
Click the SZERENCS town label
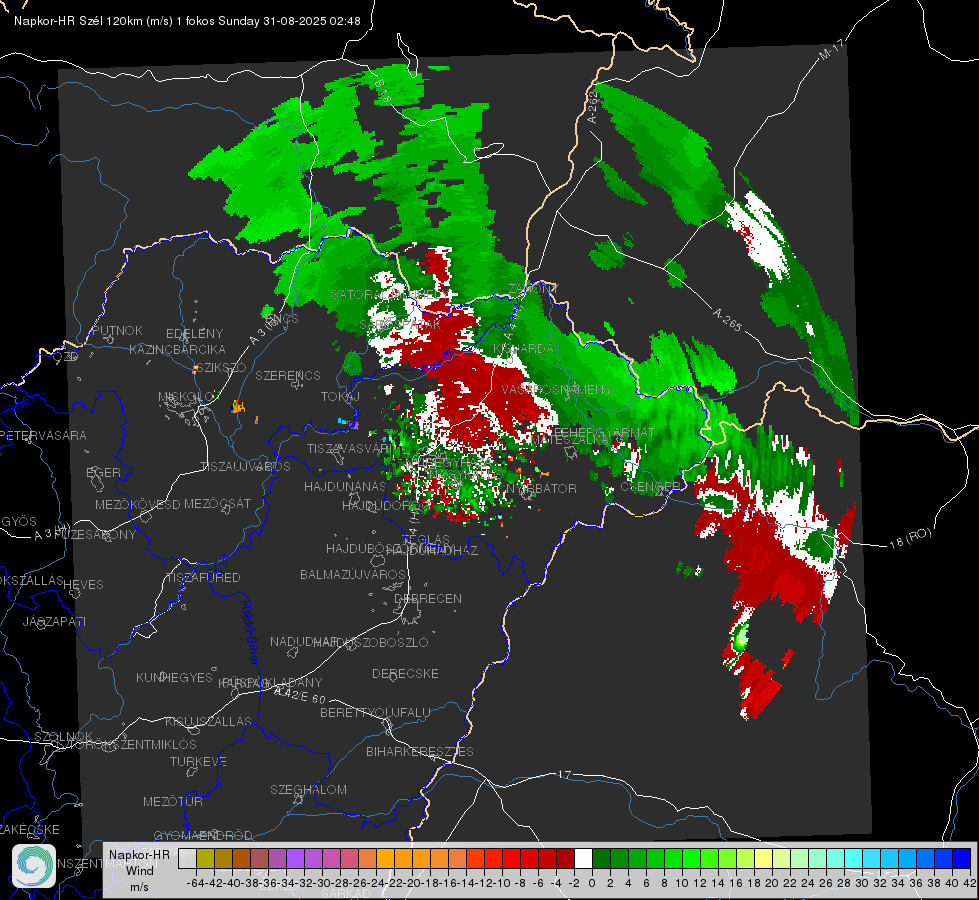click(288, 375)
